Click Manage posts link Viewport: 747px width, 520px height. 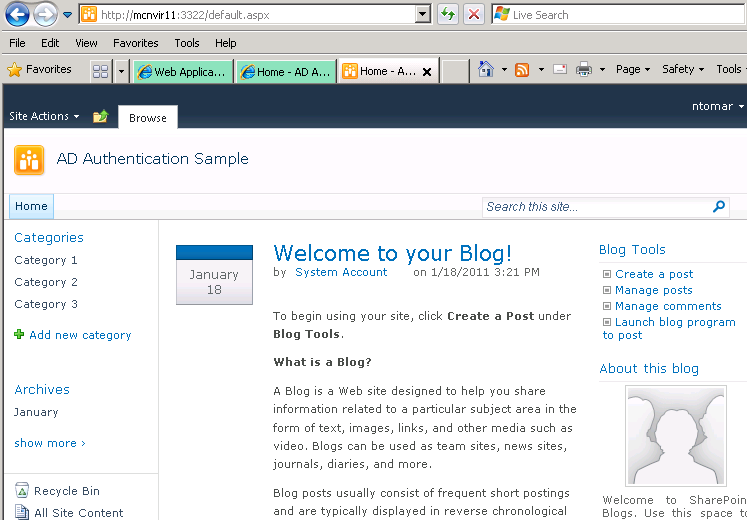(654, 290)
